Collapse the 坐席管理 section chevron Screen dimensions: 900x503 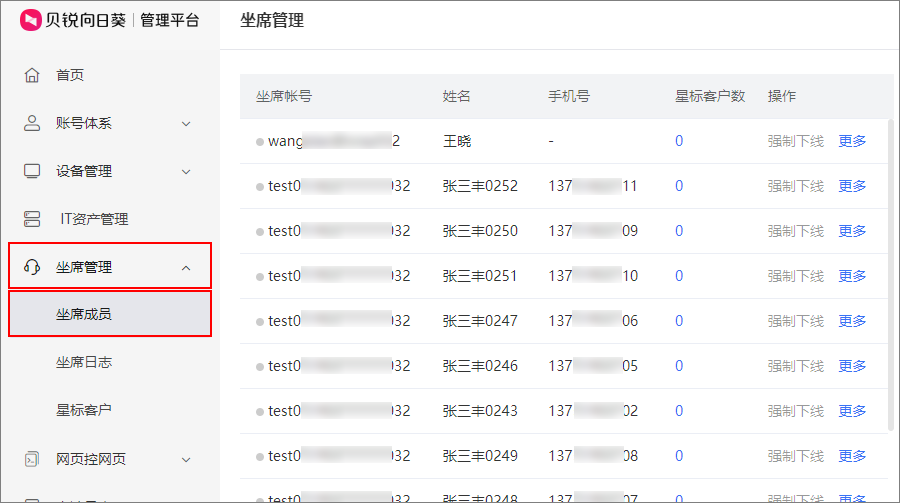(186, 268)
